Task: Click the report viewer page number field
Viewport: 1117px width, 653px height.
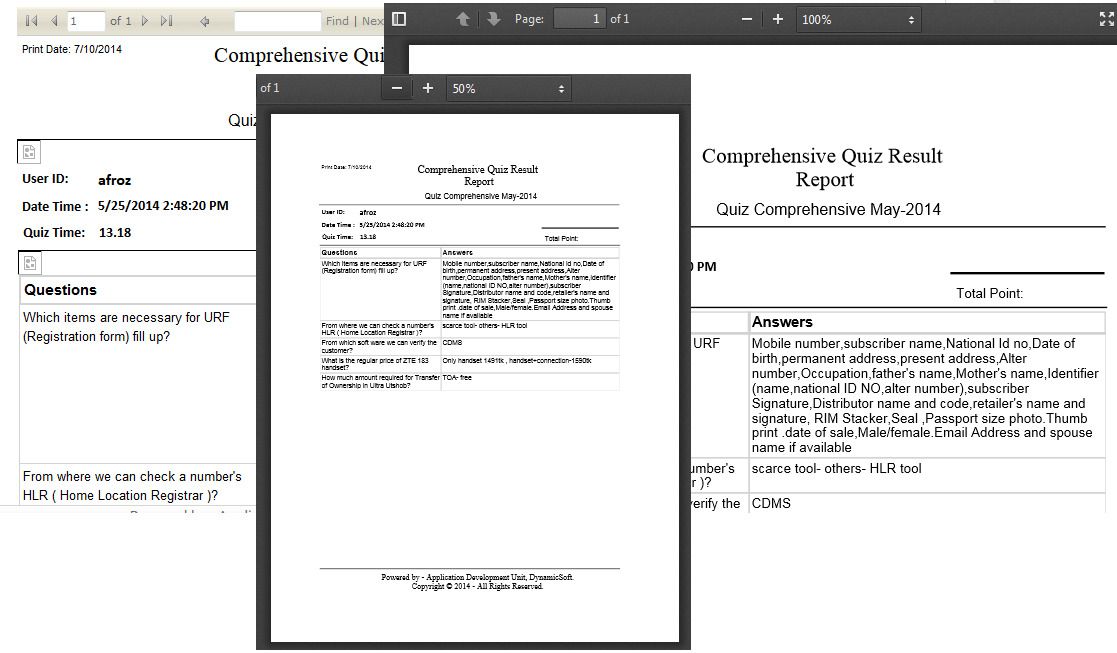Action: 85,21
